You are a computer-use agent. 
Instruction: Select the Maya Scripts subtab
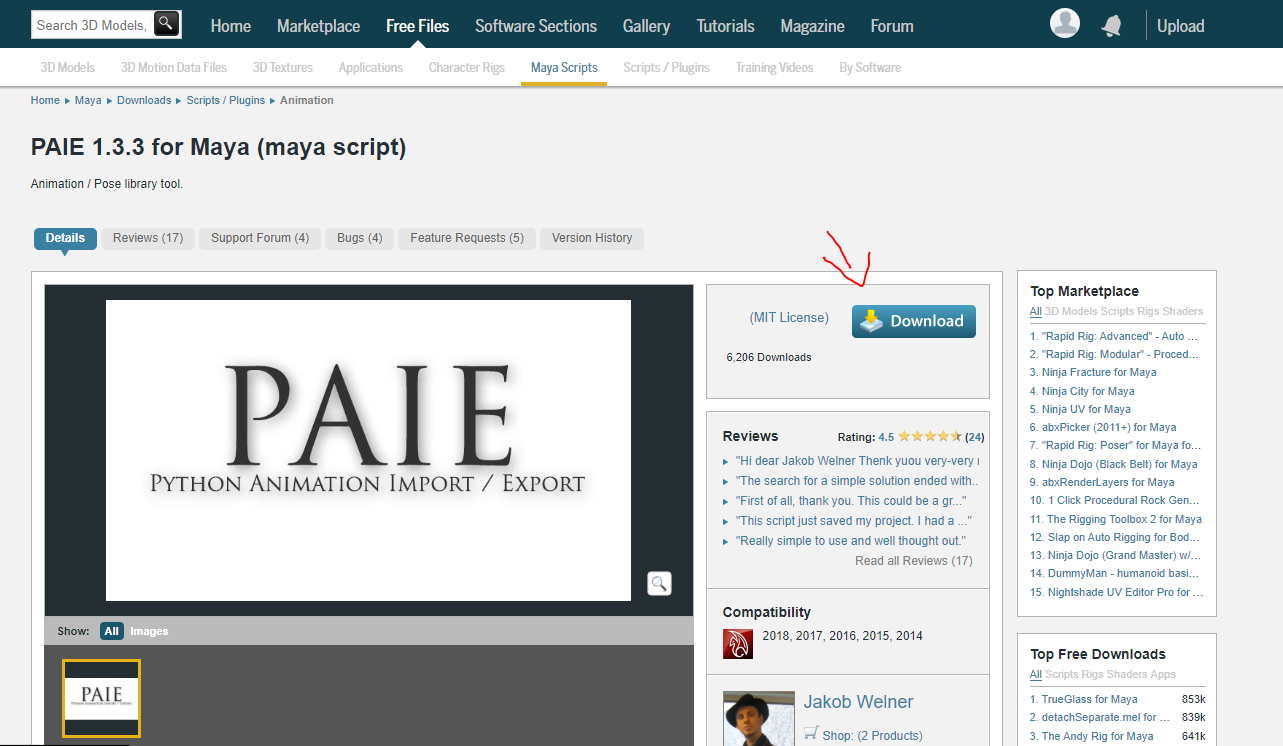[564, 67]
